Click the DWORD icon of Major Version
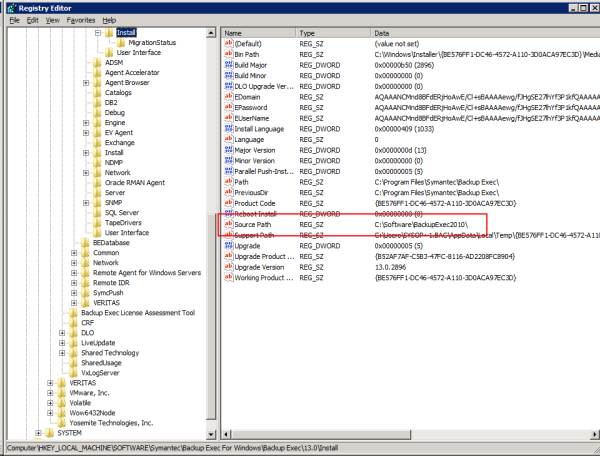600x456 pixels. point(228,150)
